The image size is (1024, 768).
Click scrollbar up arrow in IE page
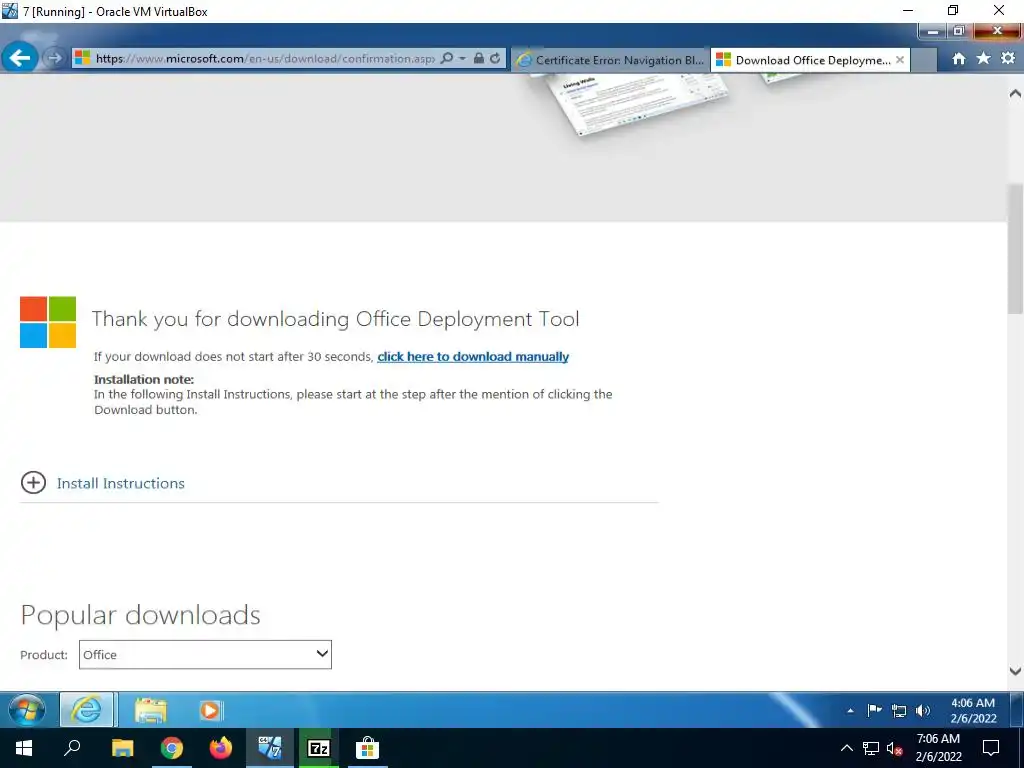(x=1015, y=93)
